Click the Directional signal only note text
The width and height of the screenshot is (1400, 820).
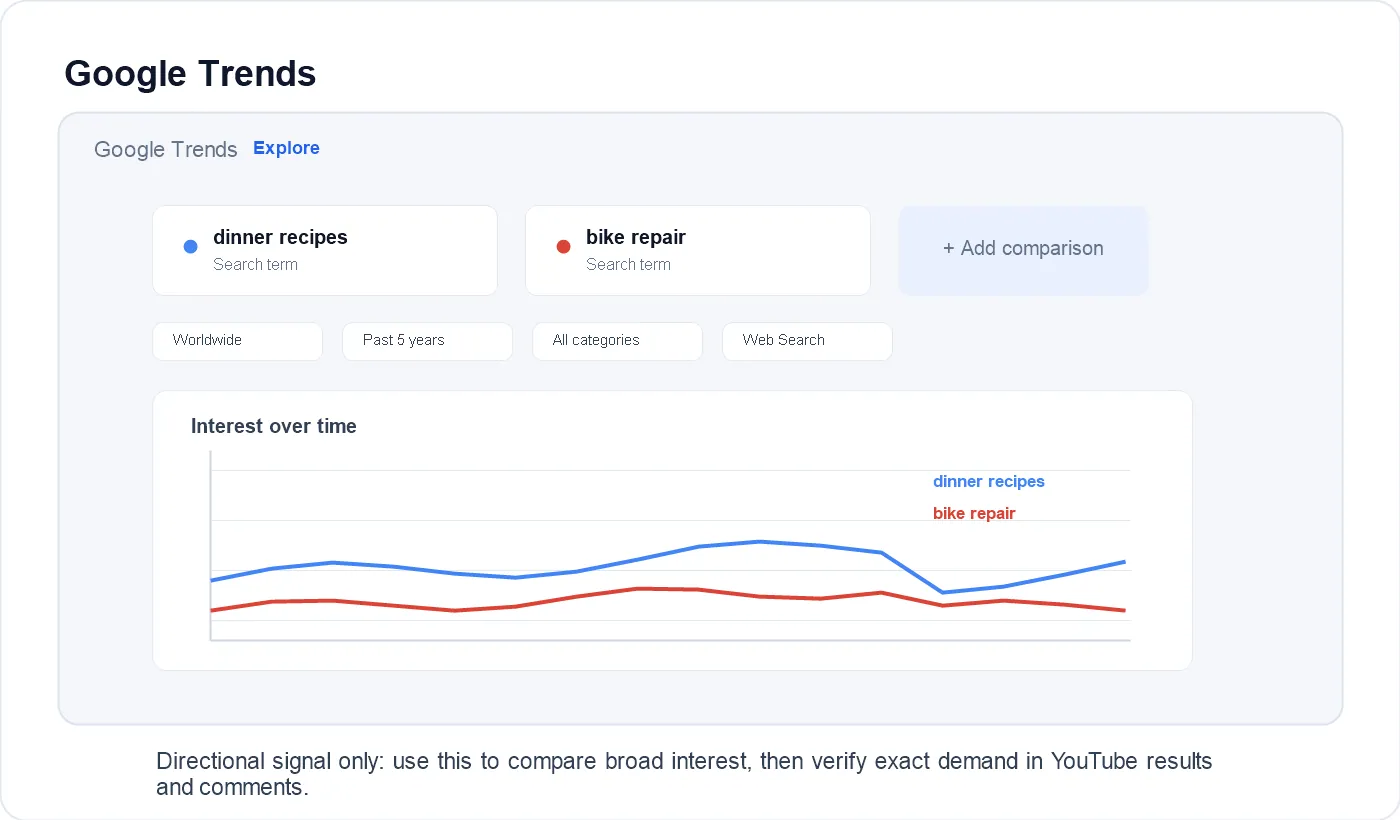684,774
